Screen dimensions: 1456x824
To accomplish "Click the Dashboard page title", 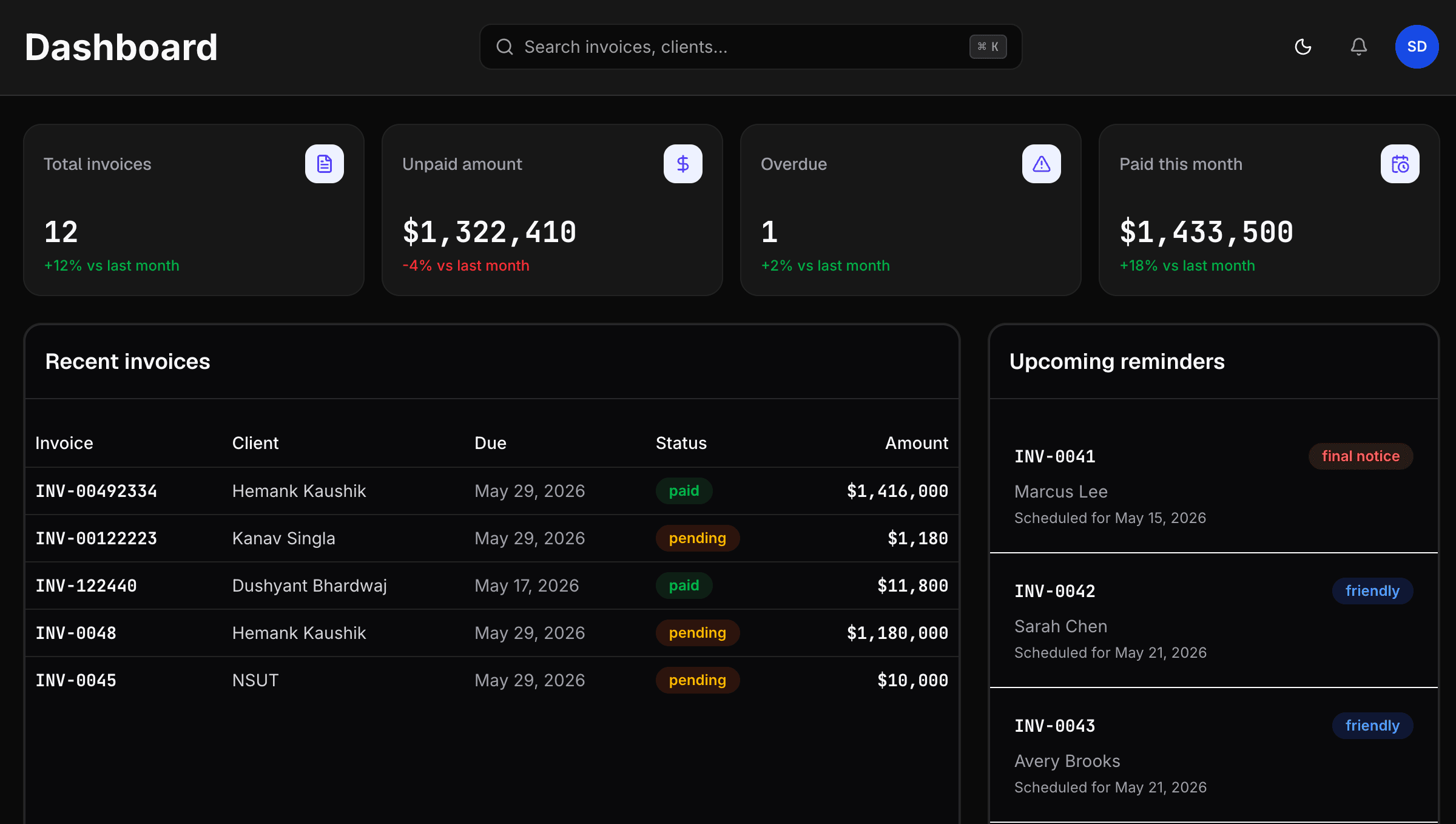I will point(121,47).
